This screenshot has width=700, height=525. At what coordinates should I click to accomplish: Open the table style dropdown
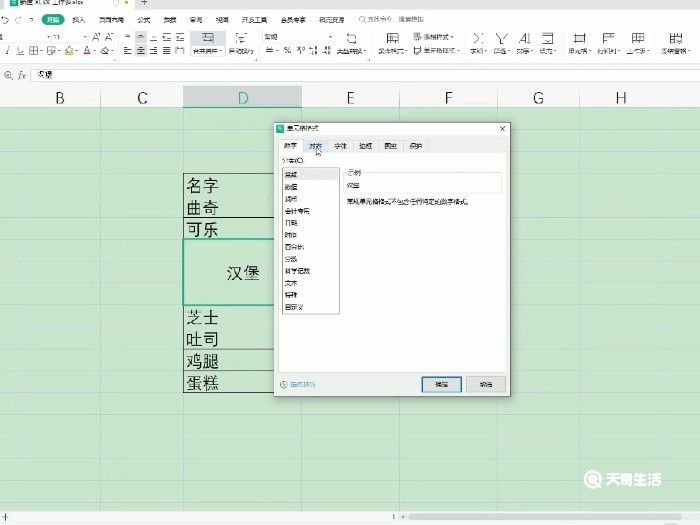(433, 37)
